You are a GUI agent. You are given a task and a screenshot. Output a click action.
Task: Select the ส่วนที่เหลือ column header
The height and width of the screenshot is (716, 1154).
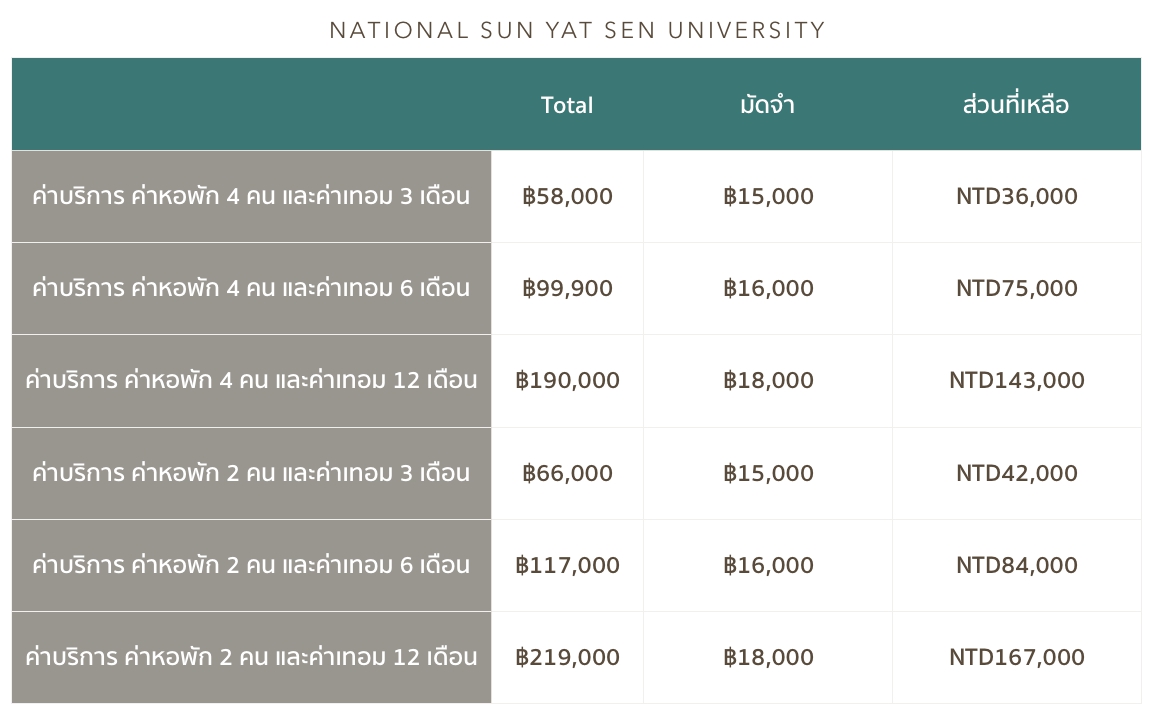tap(1016, 104)
